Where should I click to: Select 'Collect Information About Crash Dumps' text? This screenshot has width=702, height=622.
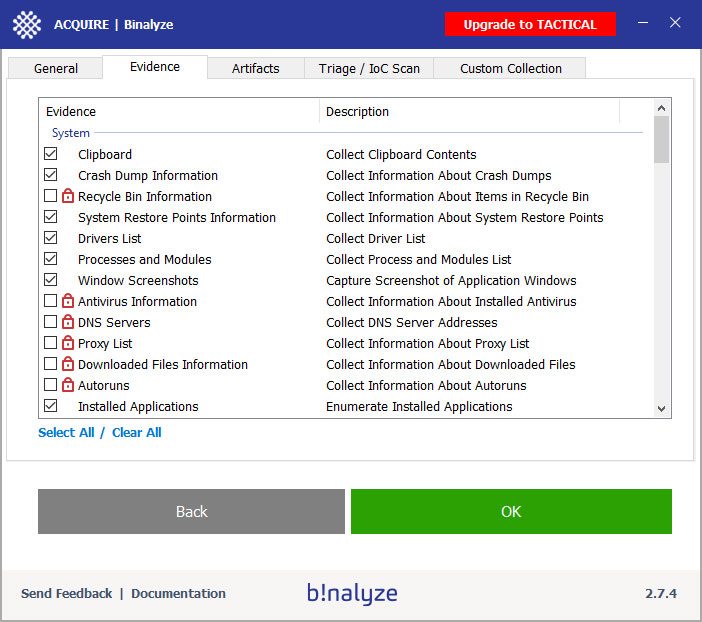tap(439, 176)
